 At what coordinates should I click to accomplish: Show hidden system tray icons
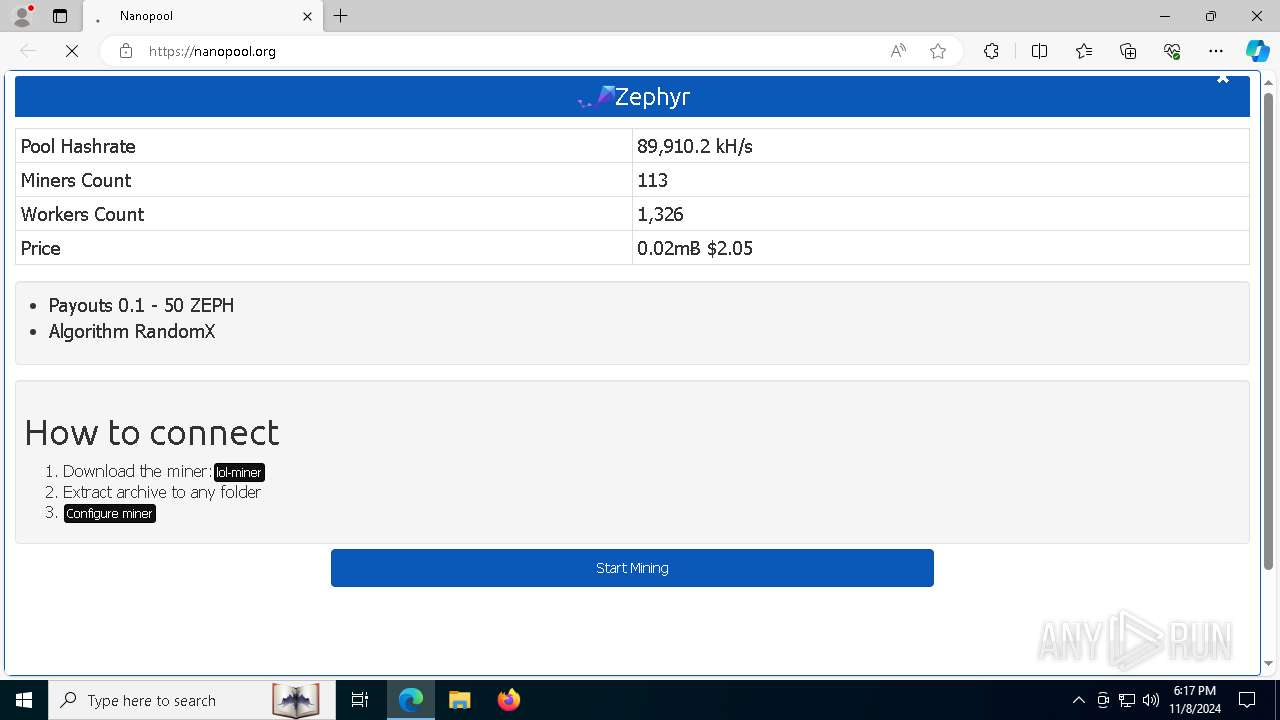pyautogui.click(x=1078, y=700)
